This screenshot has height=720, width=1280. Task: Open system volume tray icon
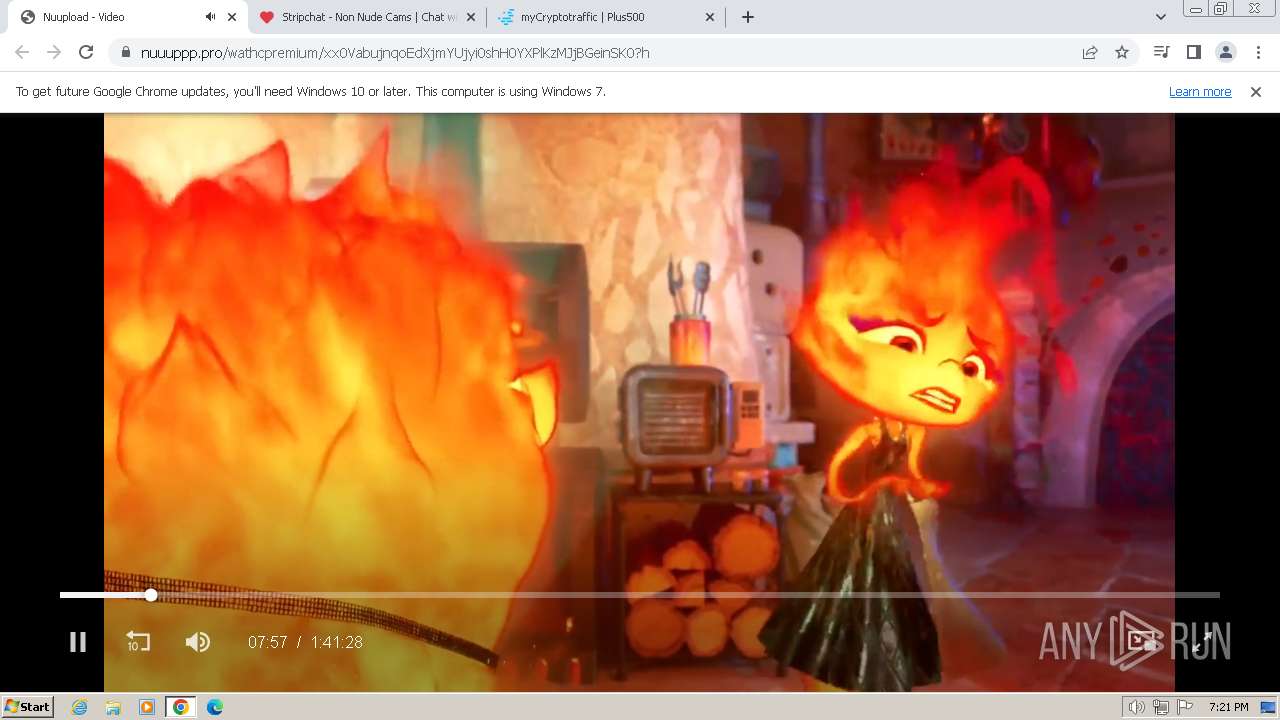(1137, 707)
